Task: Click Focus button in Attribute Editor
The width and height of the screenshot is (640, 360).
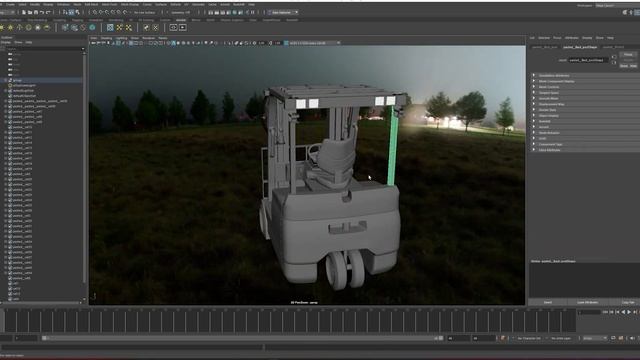Action: [x=628, y=55]
